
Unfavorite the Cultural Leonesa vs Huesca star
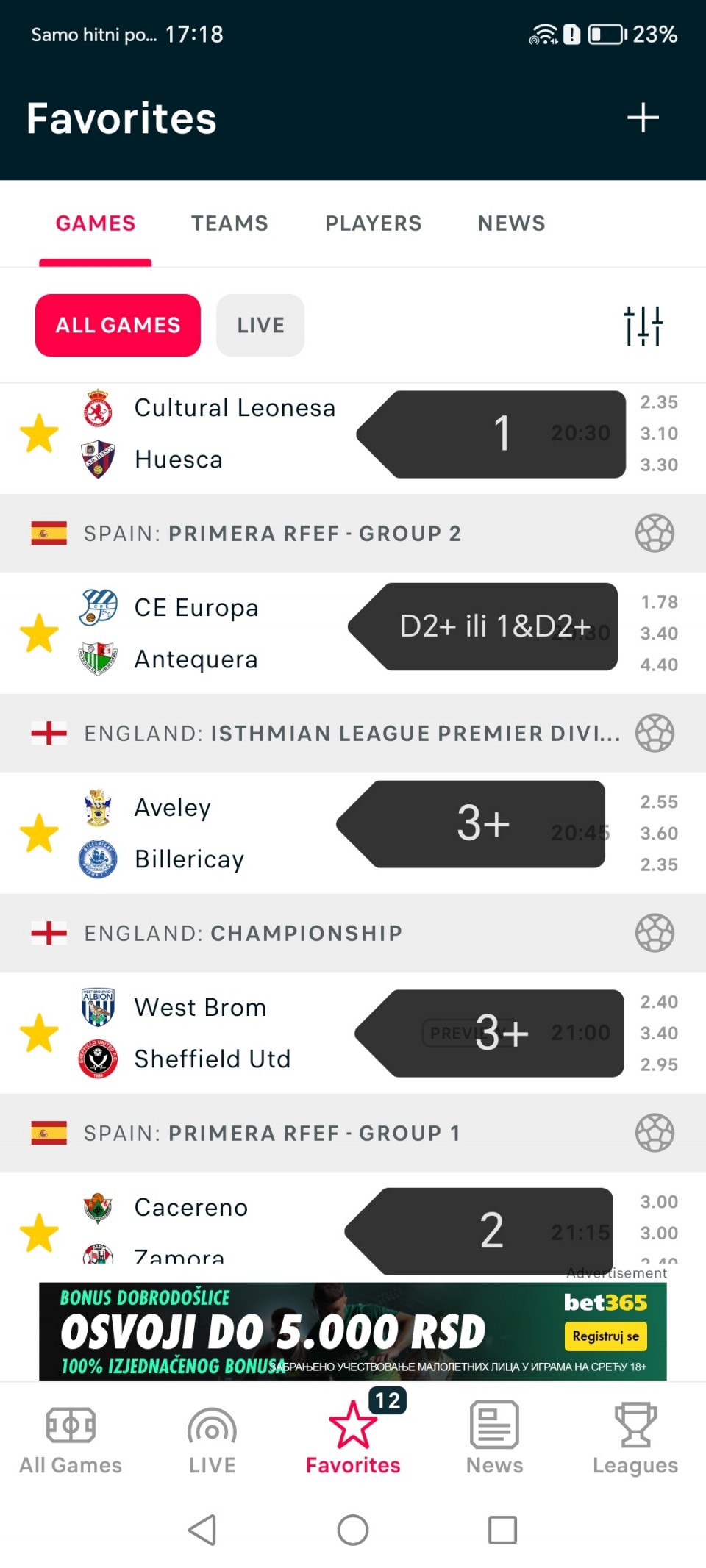[39, 433]
